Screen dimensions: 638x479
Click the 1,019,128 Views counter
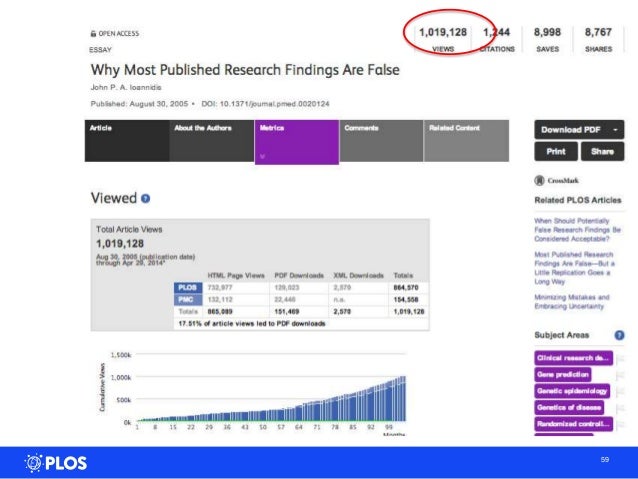click(443, 39)
